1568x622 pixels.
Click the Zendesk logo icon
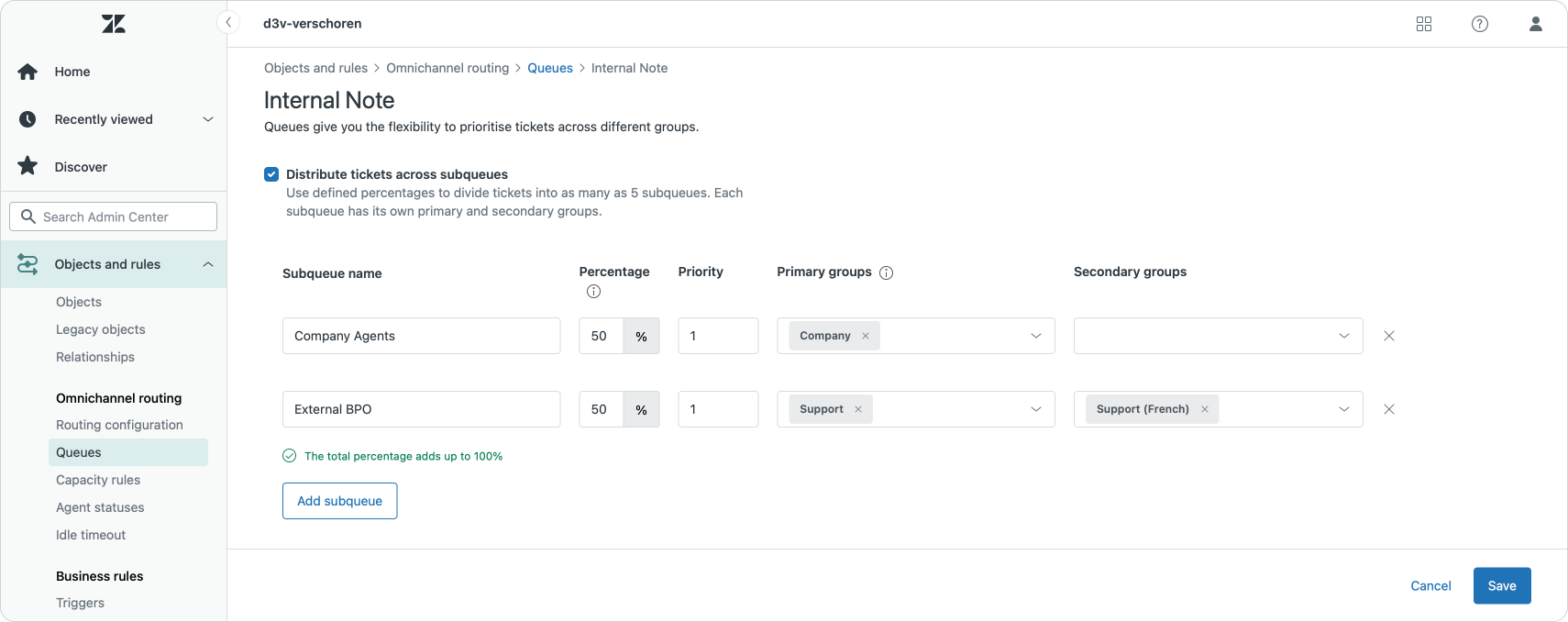click(114, 24)
